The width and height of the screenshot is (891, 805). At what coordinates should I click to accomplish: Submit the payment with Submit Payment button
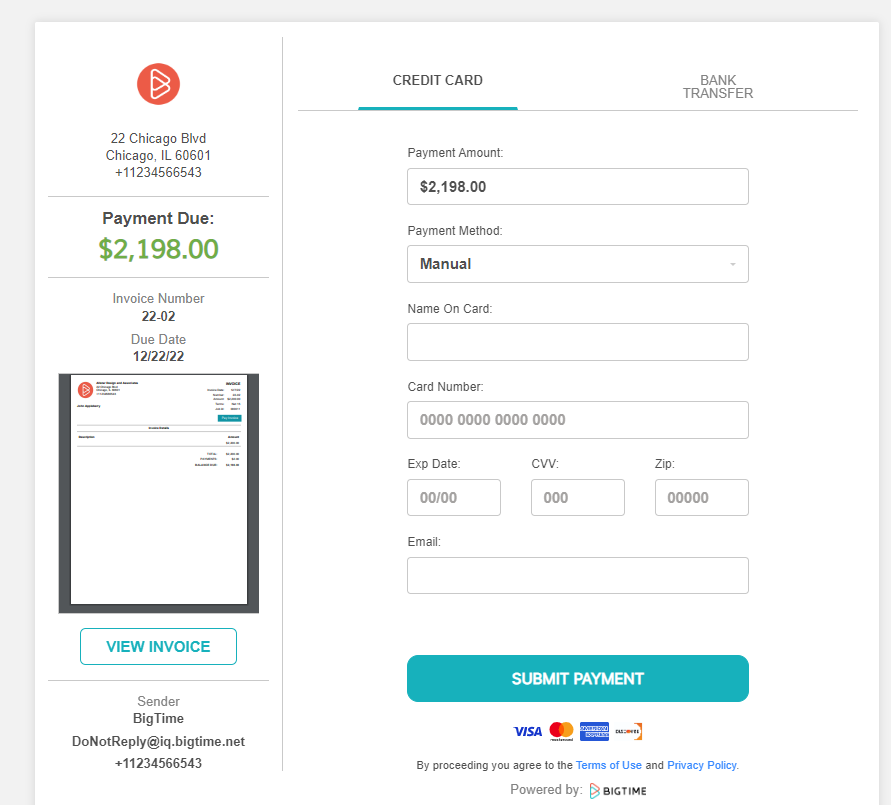pos(578,678)
